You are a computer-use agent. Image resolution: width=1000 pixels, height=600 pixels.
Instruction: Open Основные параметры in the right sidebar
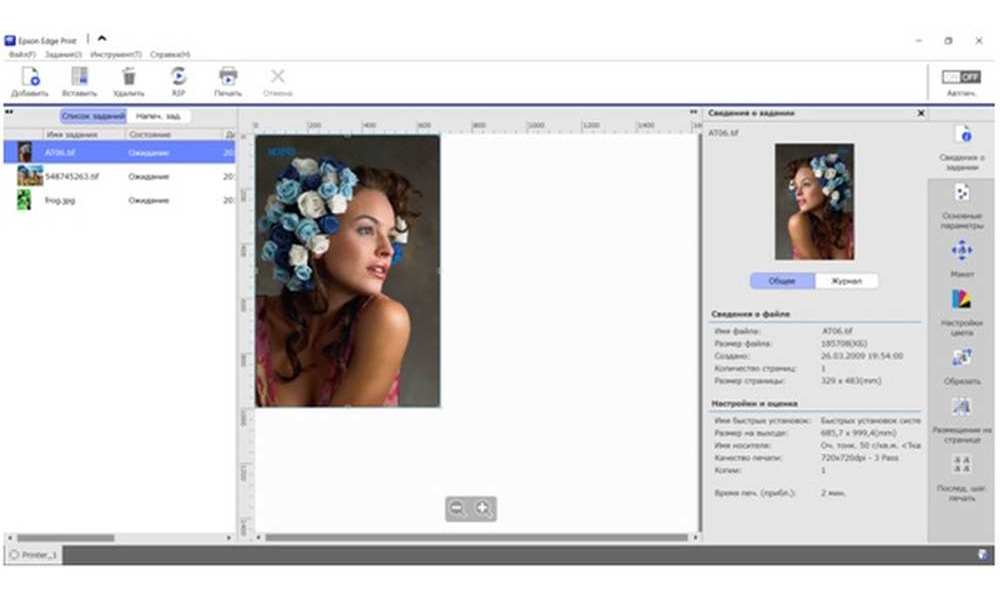961,193
